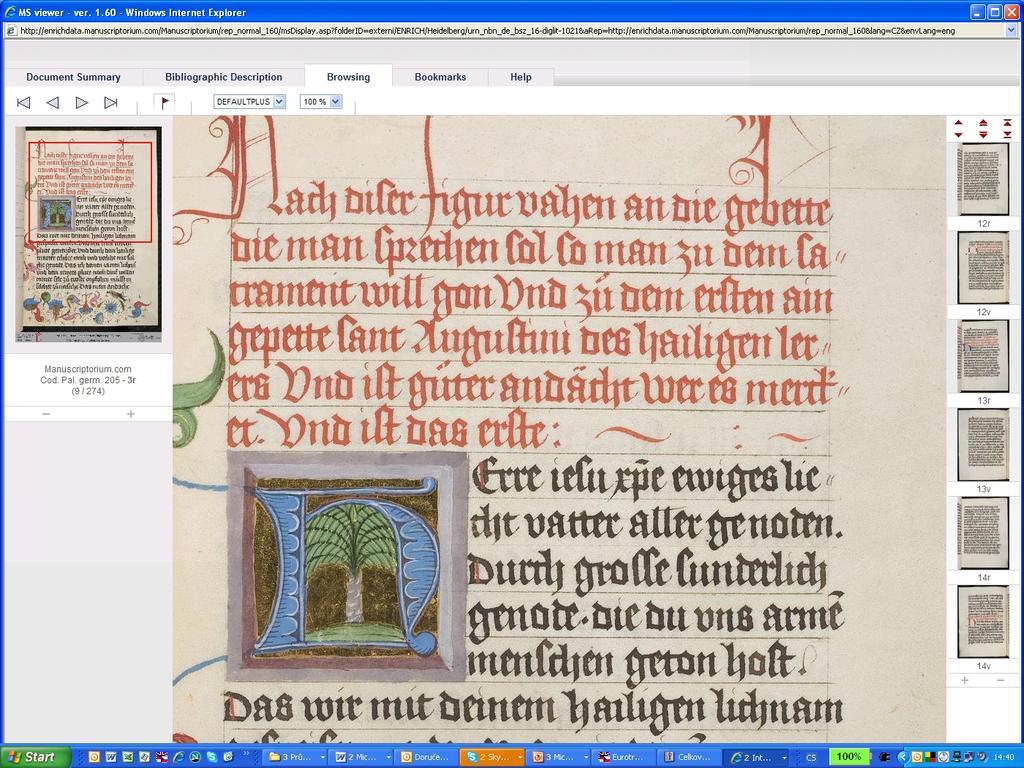Click the Manuscriptorium.com label under the overview
This screenshot has width=1024, height=768.
[x=88, y=369]
